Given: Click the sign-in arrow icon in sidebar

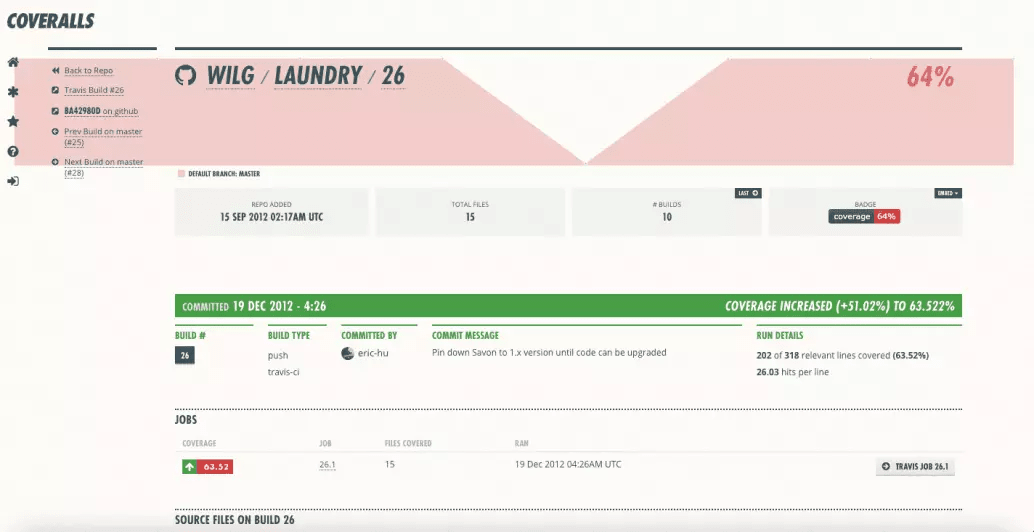Looking at the screenshot, I should 13,181.
